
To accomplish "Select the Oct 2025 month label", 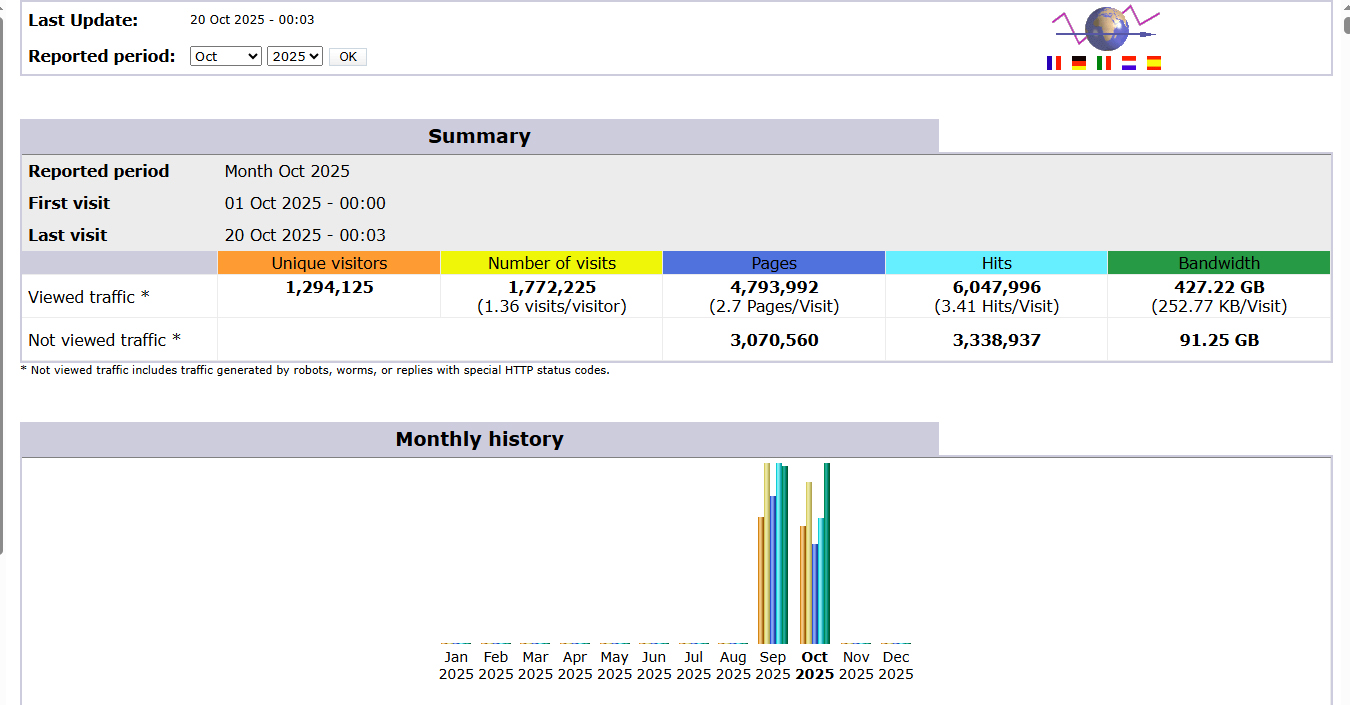I will point(815,665).
